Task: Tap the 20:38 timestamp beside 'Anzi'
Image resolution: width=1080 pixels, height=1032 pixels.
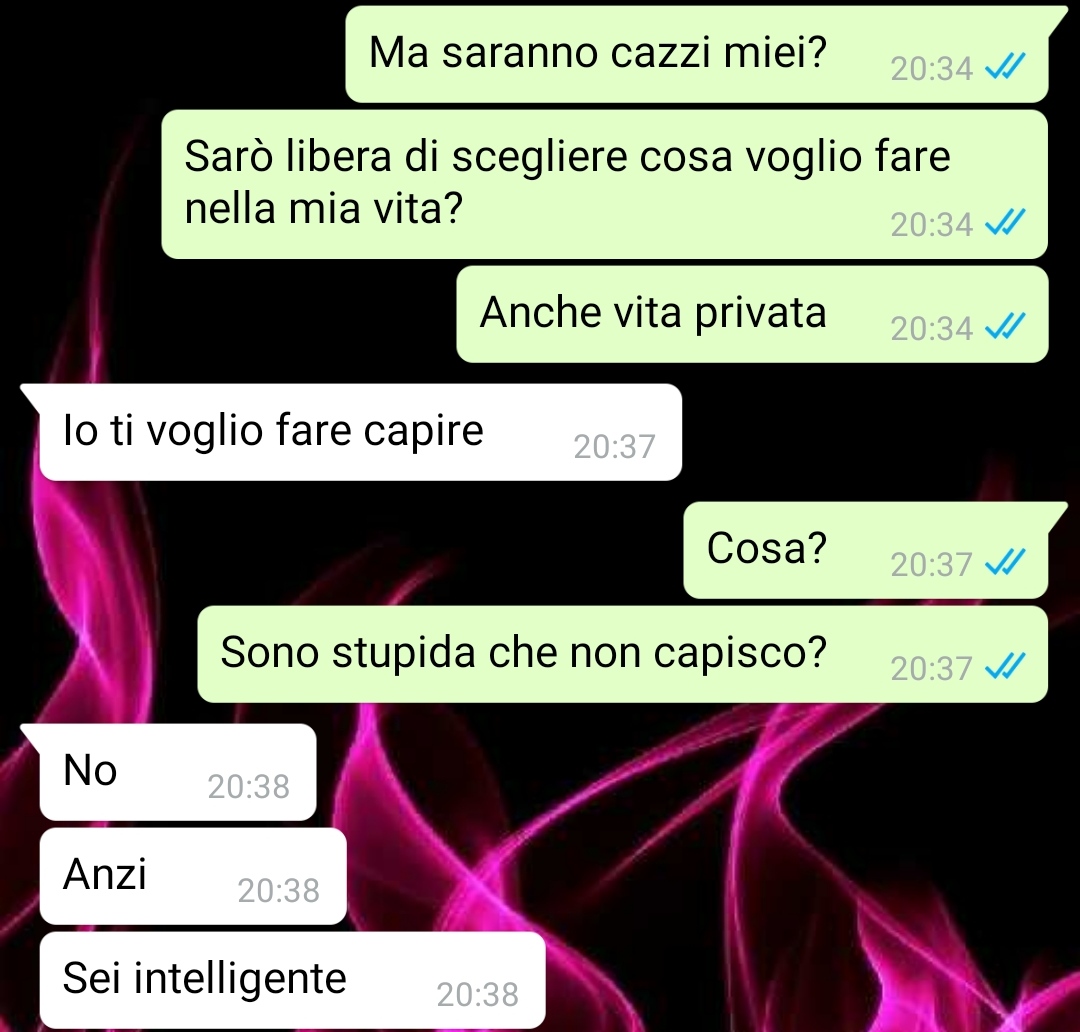Action: pyautogui.click(x=279, y=891)
